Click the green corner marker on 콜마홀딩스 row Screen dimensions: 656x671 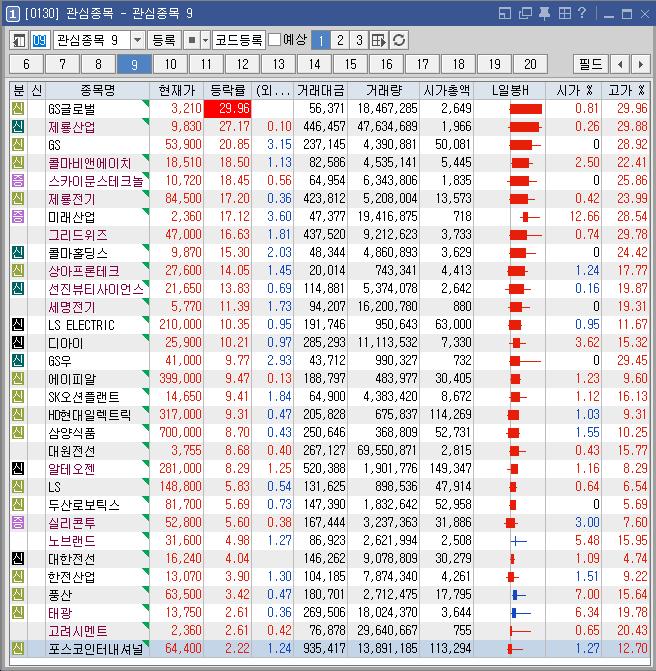click(146, 247)
